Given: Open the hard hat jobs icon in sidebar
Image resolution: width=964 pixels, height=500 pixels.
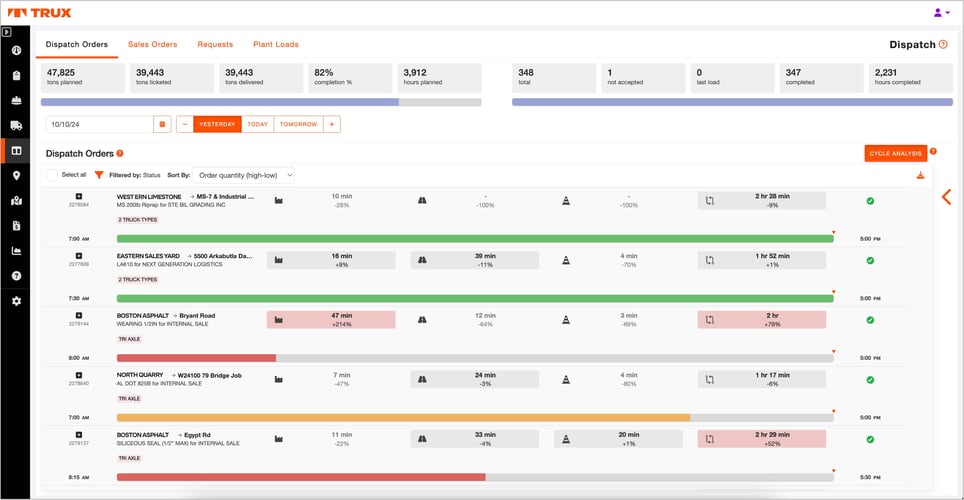Looking at the screenshot, I should coord(17,100).
